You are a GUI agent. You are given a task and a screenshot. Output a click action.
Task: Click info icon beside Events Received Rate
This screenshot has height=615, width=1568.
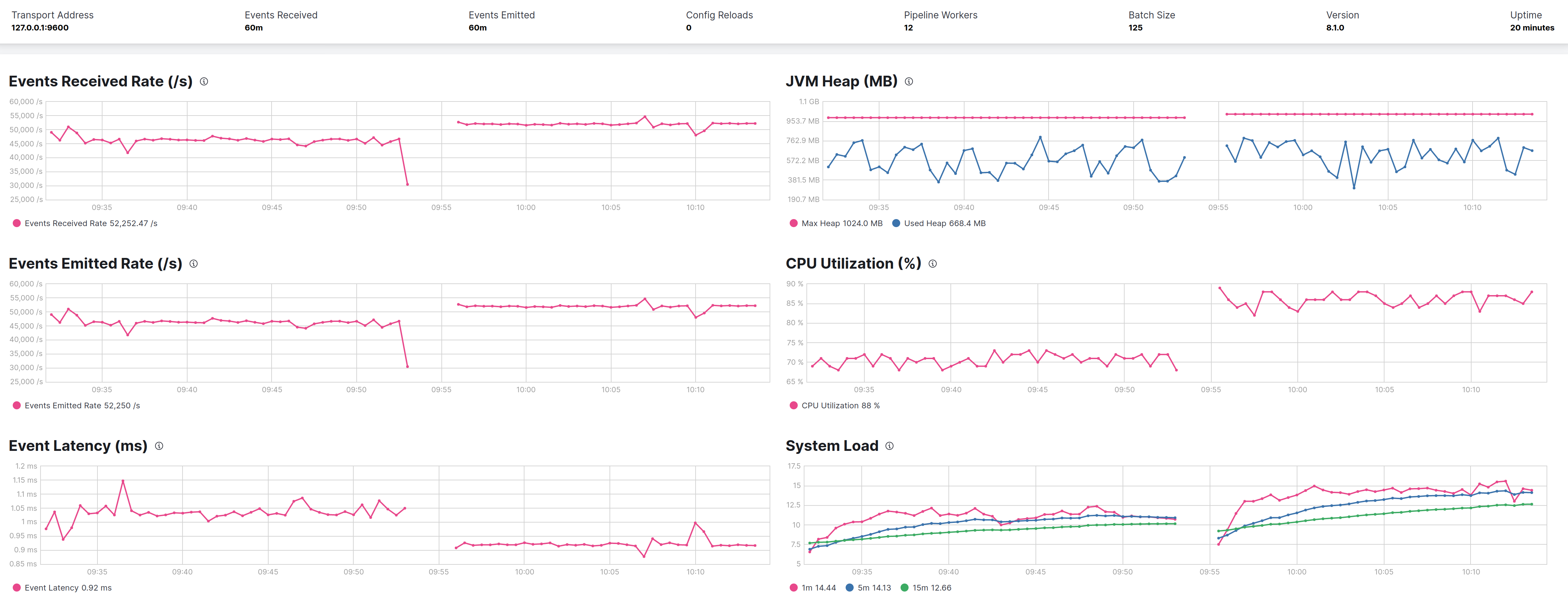point(204,82)
